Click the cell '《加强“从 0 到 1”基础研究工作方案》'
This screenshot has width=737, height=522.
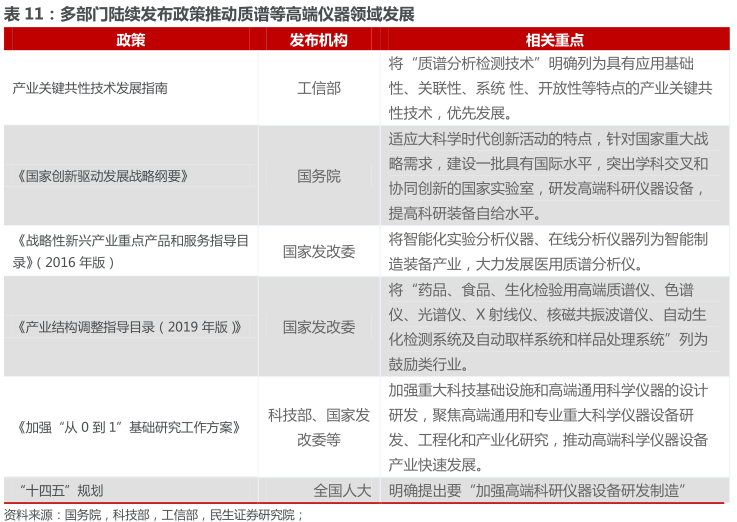click(x=129, y=427)
